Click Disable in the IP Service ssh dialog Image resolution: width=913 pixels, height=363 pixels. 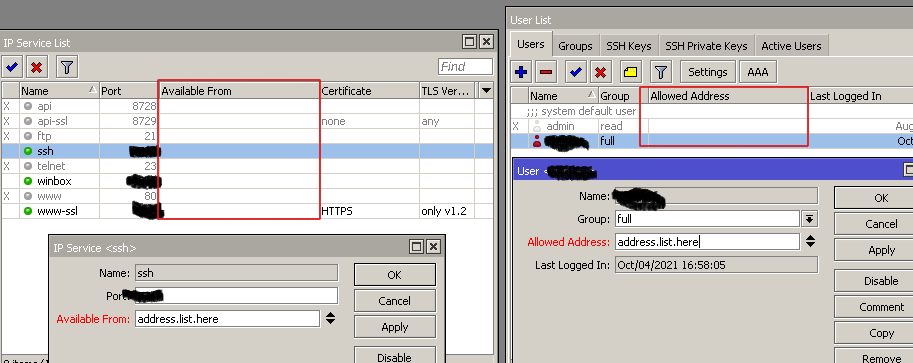[394, 355]
